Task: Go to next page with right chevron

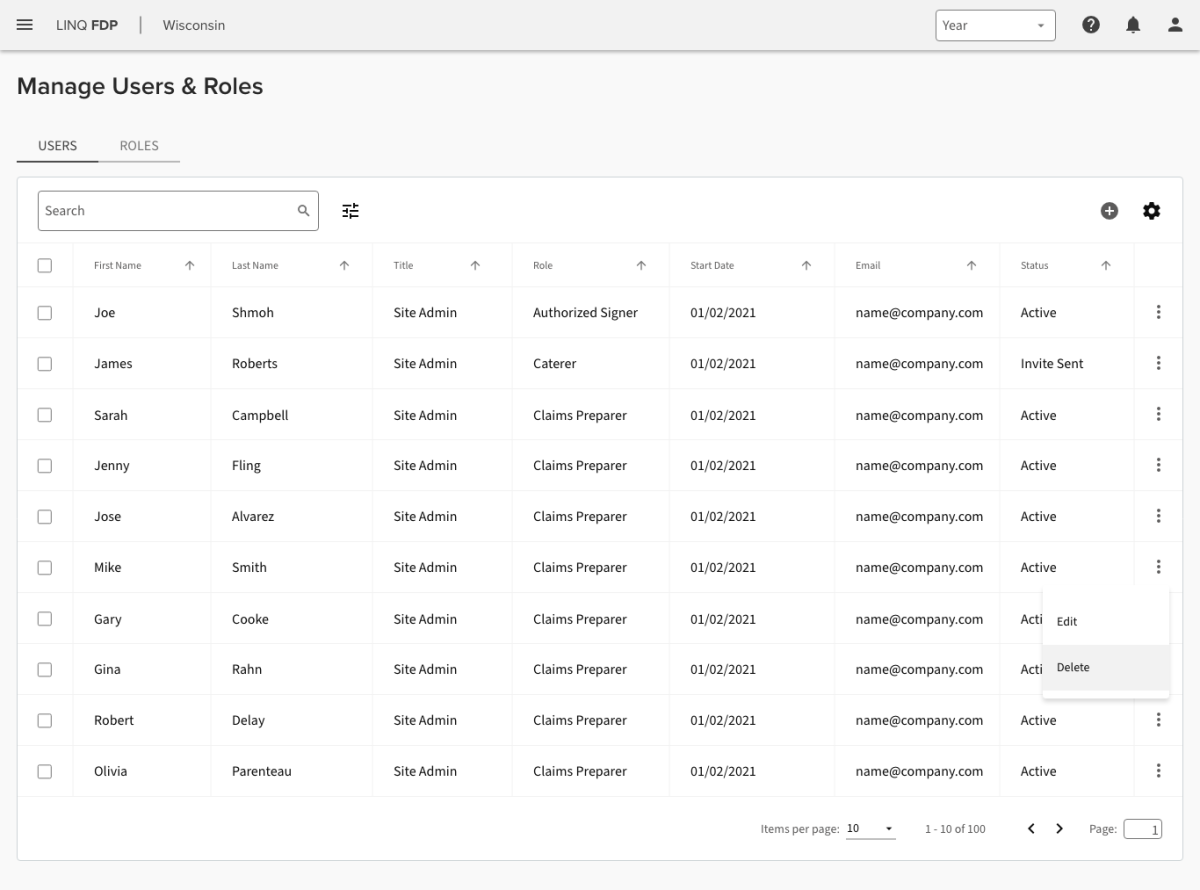Action: click(x=1060, y=829)
